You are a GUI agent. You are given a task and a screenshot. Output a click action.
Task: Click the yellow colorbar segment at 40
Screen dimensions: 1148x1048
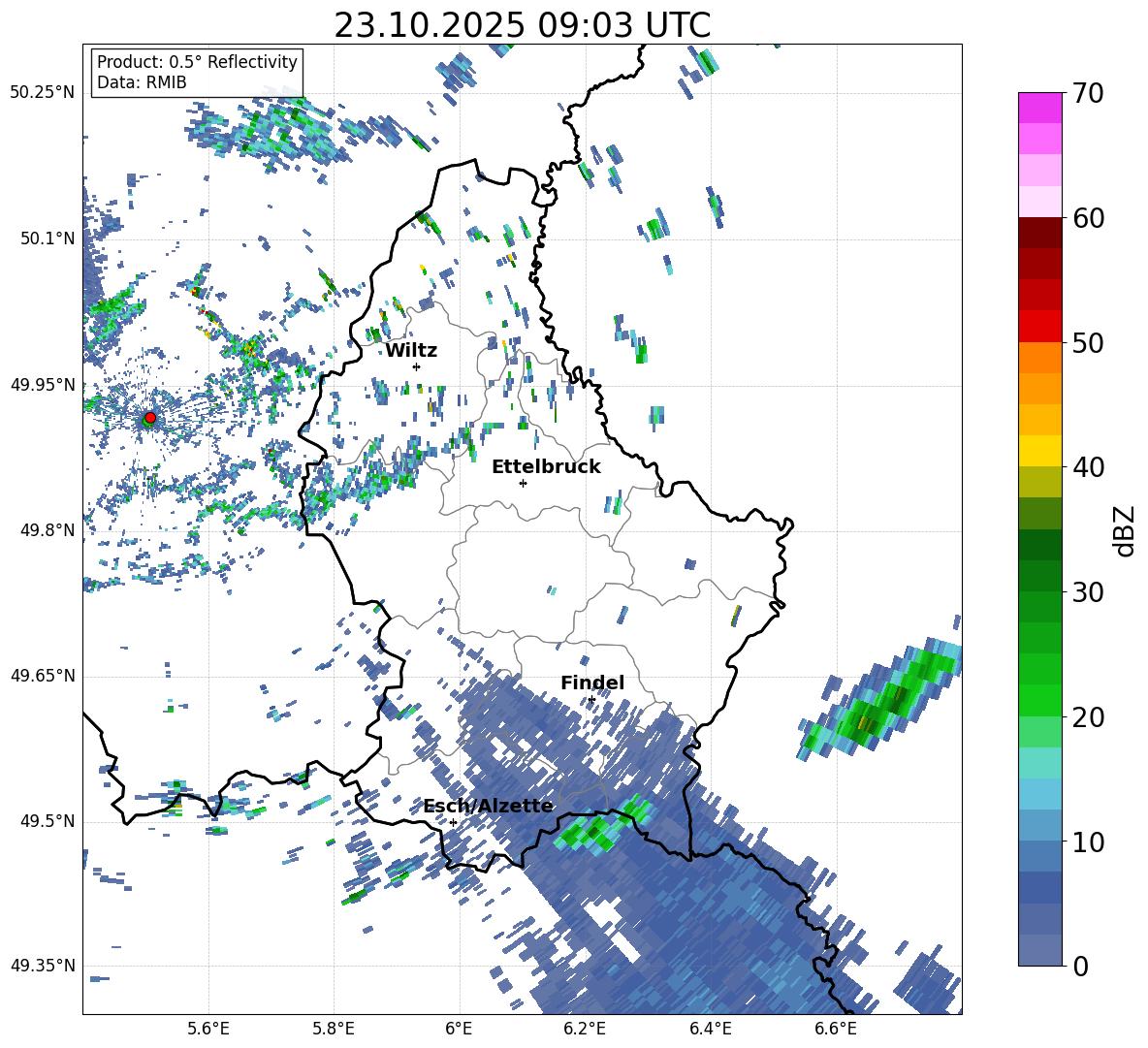1039,451
